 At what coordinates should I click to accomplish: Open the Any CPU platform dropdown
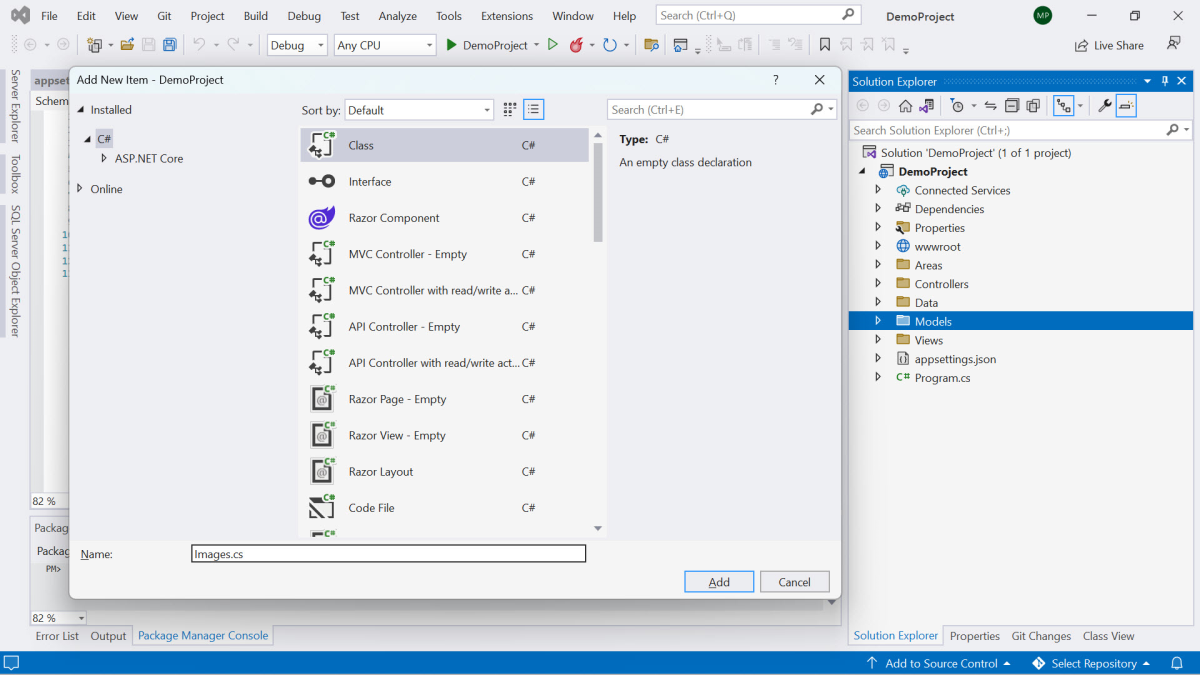[385, 45]
